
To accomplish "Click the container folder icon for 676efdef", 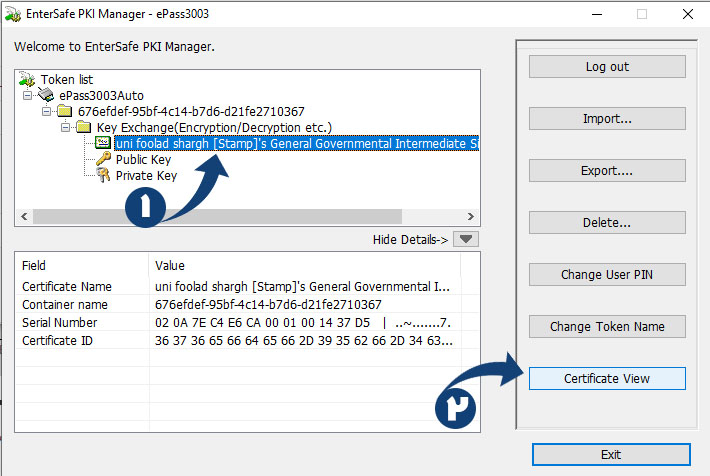I will (65, 111).
